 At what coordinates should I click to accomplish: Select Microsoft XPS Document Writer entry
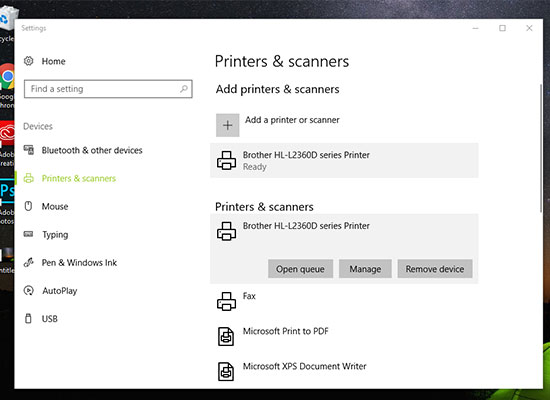coord(344,371)
